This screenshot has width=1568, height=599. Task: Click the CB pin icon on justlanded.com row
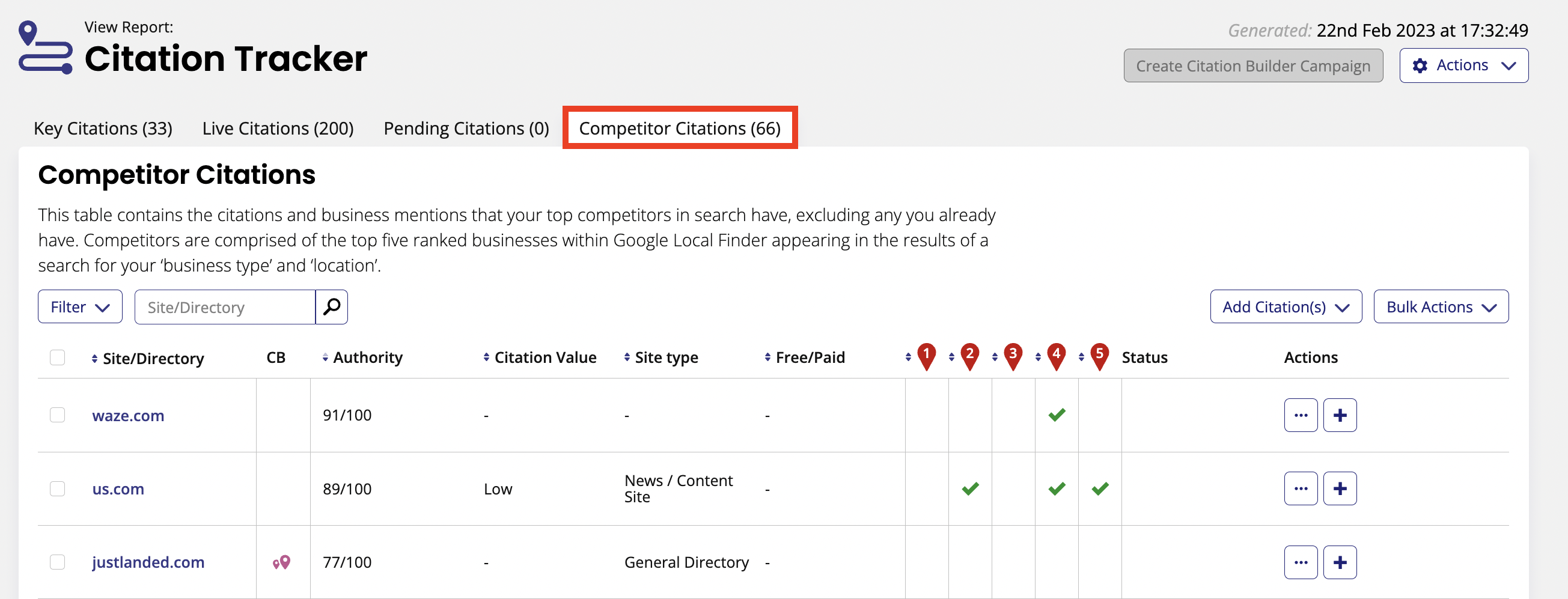pyautogui.click(x=281, y=562)
